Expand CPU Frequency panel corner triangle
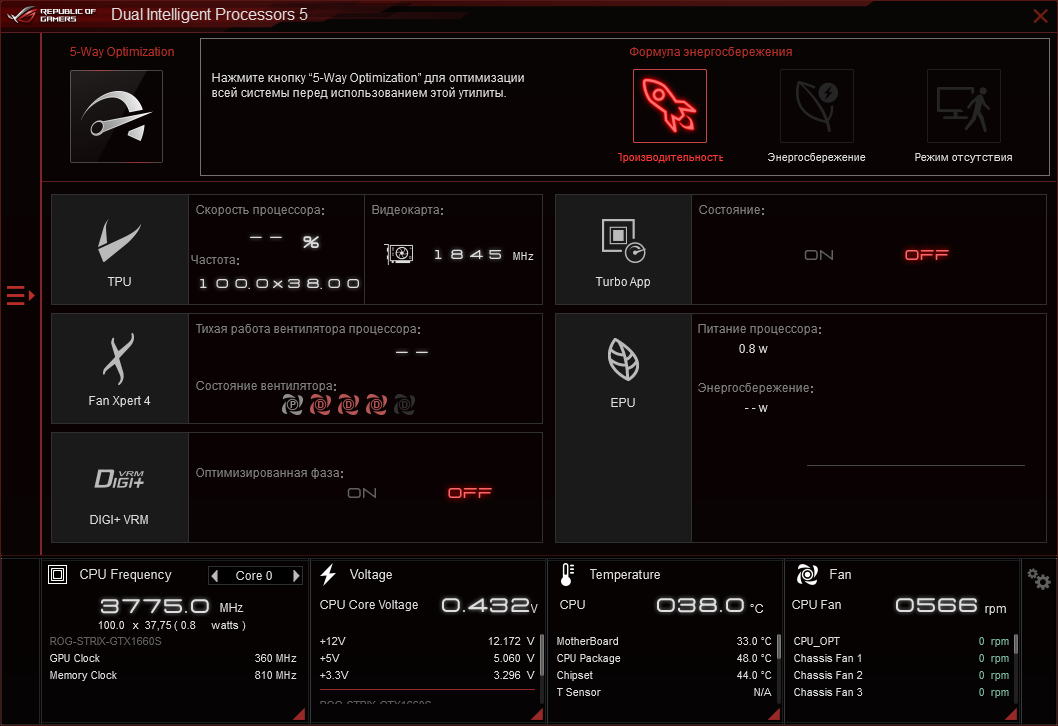1058x726 pixels. tap(299, 715)
